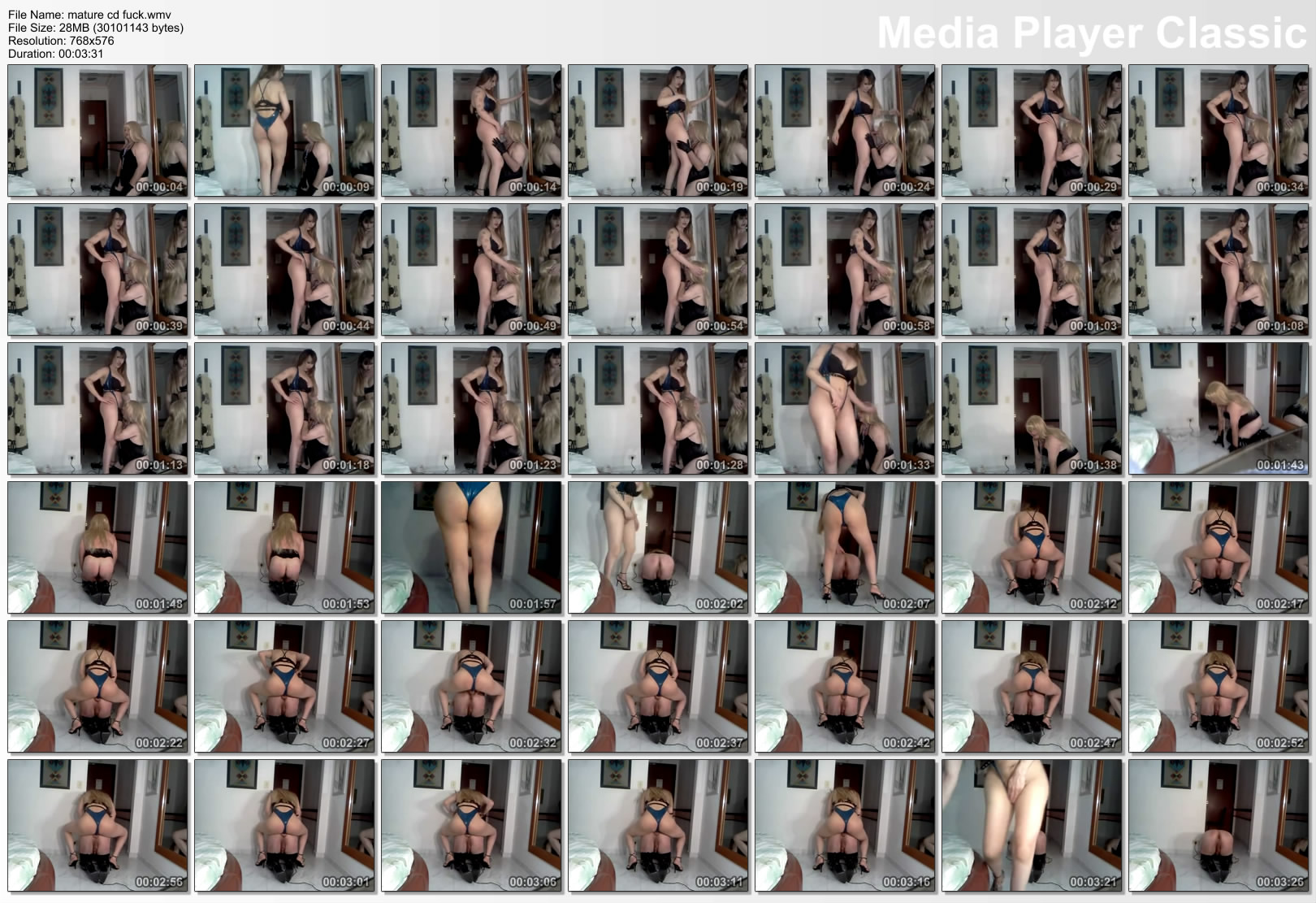Image resolution: width=1316 pixels, height=903 pixels.
Task: Click the frame with timestamp 00:00:39
Action: tap(97, 270)
